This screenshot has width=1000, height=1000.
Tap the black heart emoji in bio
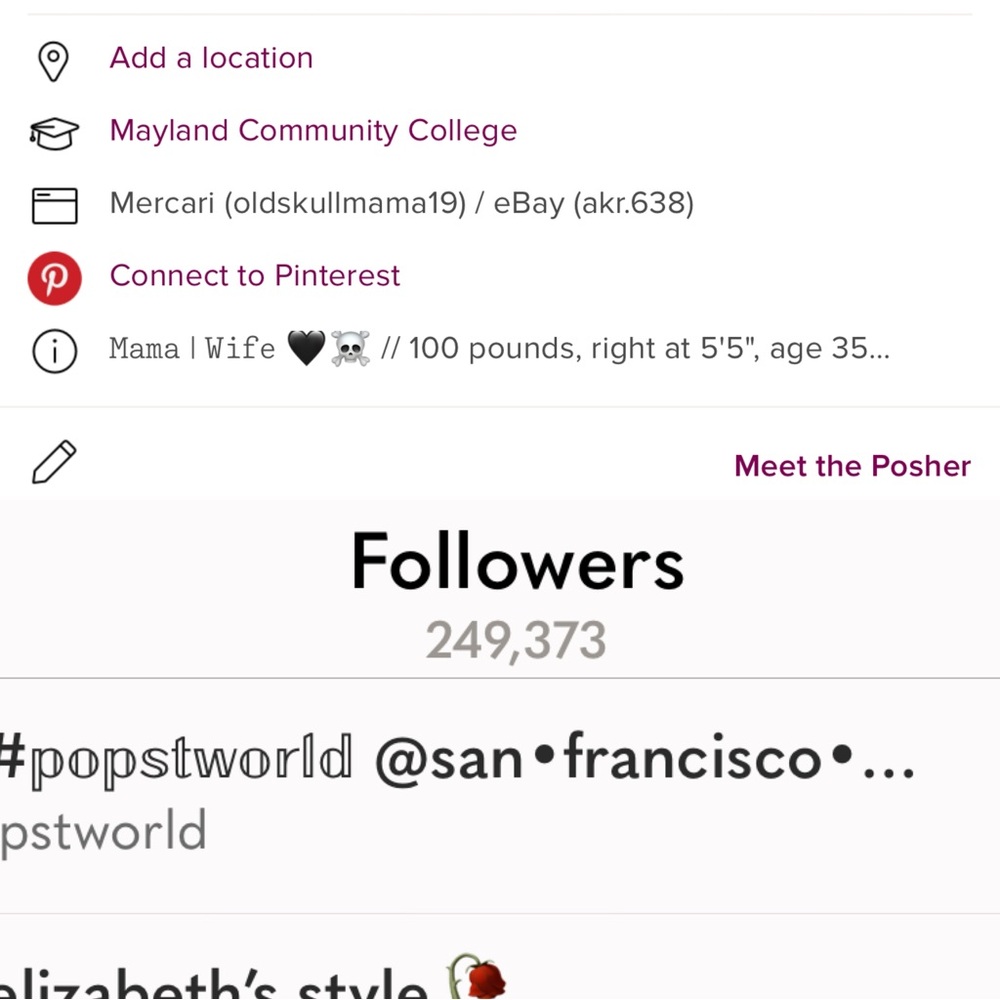(306, 349)
